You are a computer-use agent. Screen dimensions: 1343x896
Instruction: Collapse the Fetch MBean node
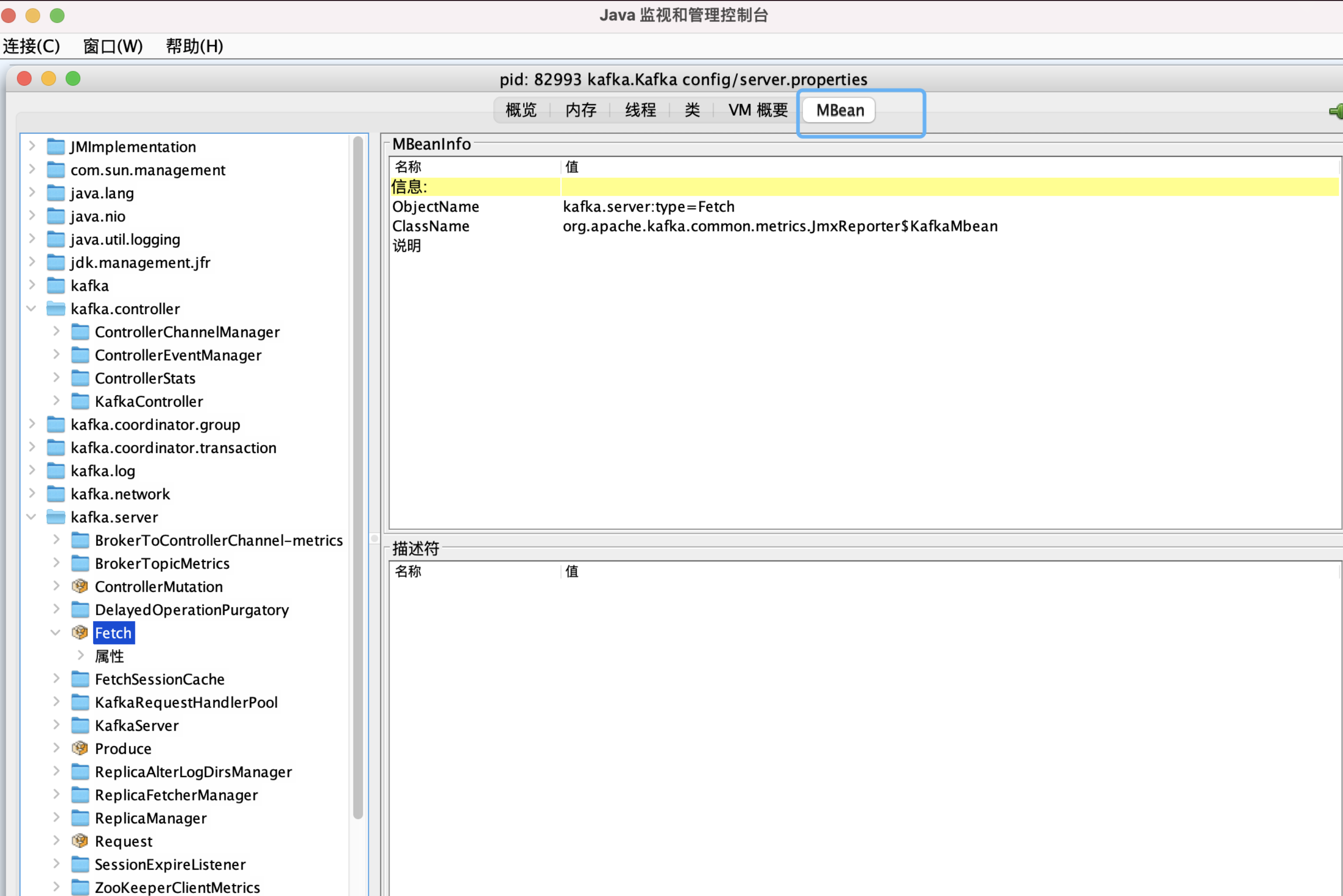(55, 633)
